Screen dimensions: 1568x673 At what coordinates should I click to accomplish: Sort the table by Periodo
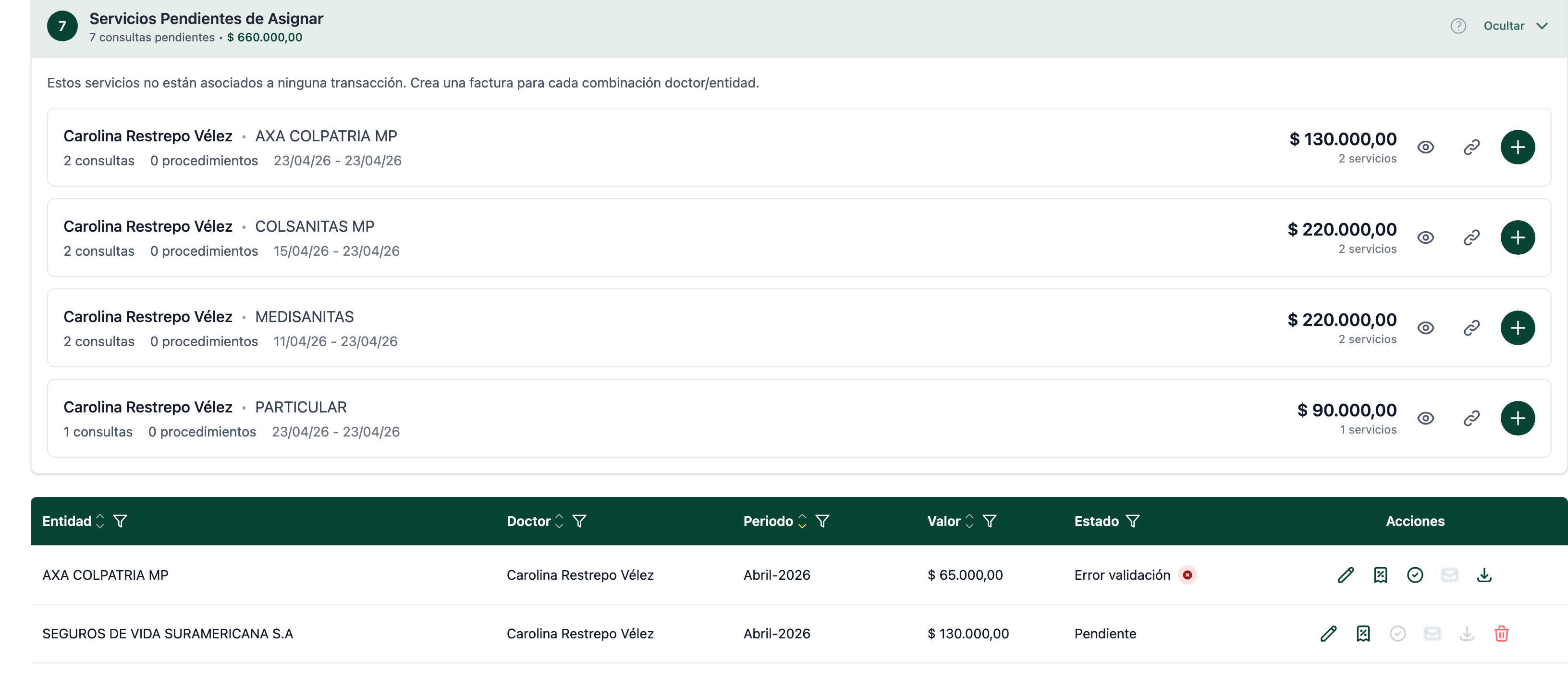802,522
